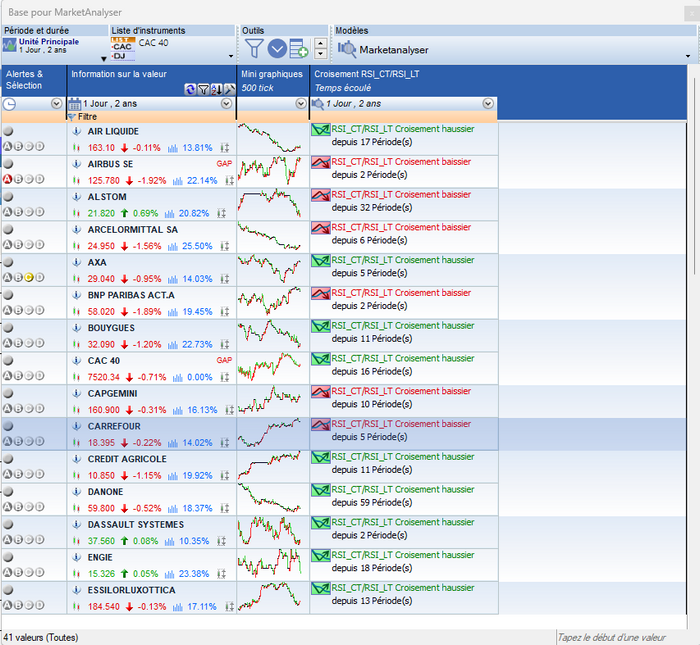The image size is (700, 645).
Task: Click the Outils section label
Action: coord(253,31)
